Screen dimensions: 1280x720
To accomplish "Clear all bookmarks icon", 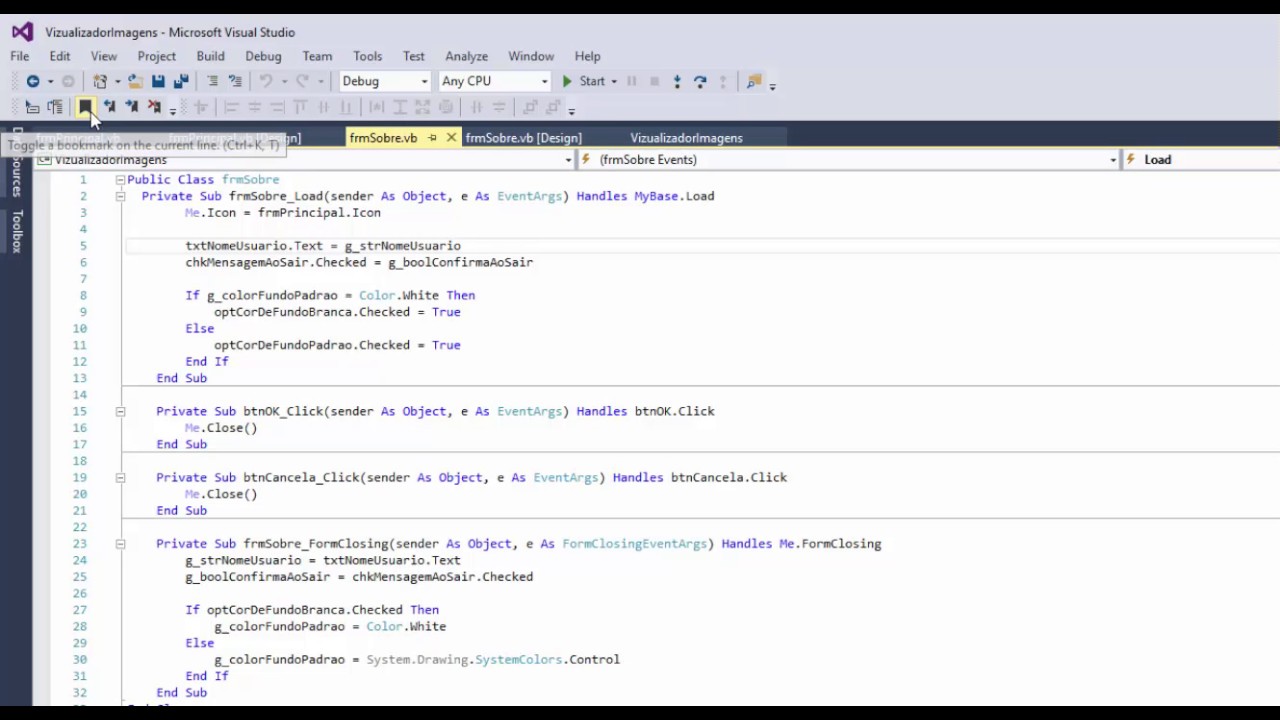I will click(x=154, y=107).
